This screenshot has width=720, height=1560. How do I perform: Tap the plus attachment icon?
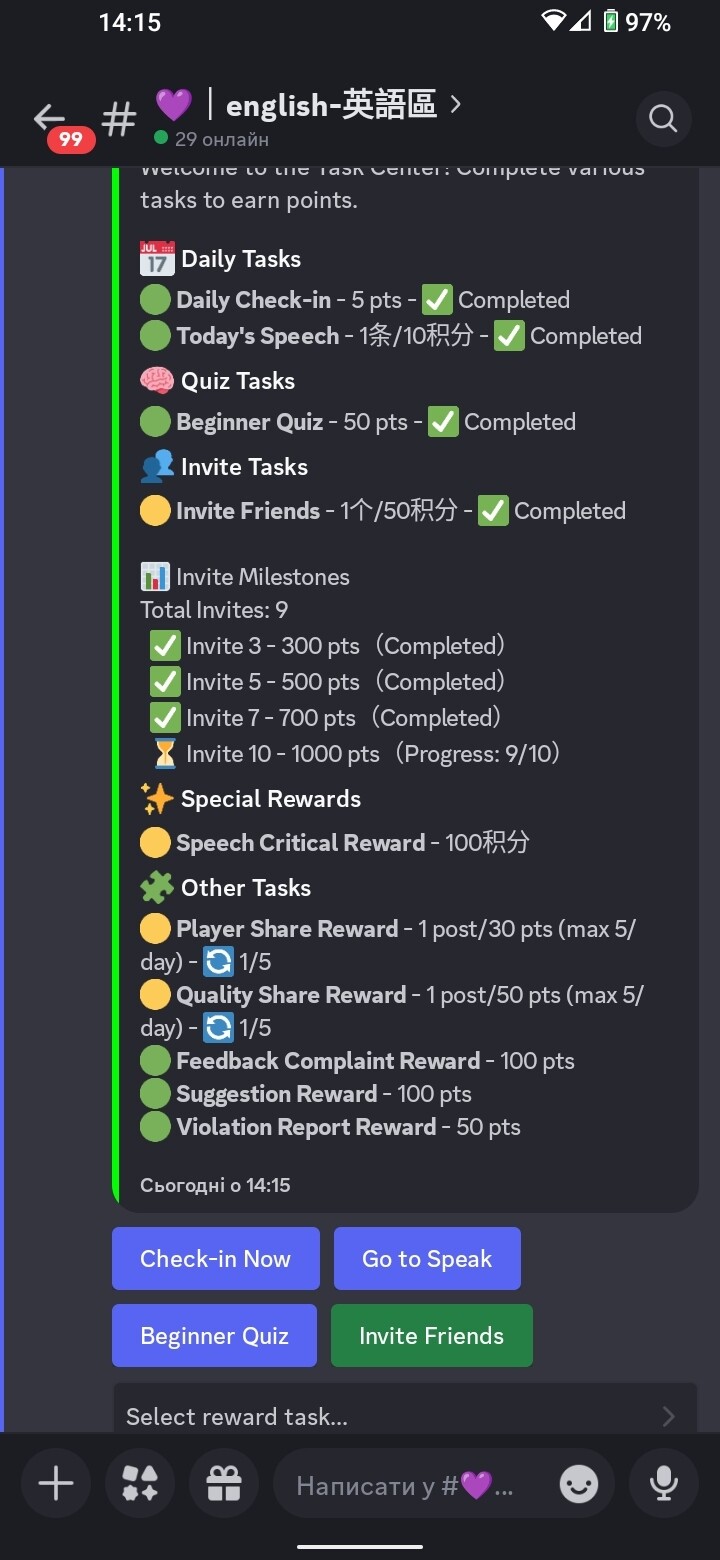tap(56, 1484)
